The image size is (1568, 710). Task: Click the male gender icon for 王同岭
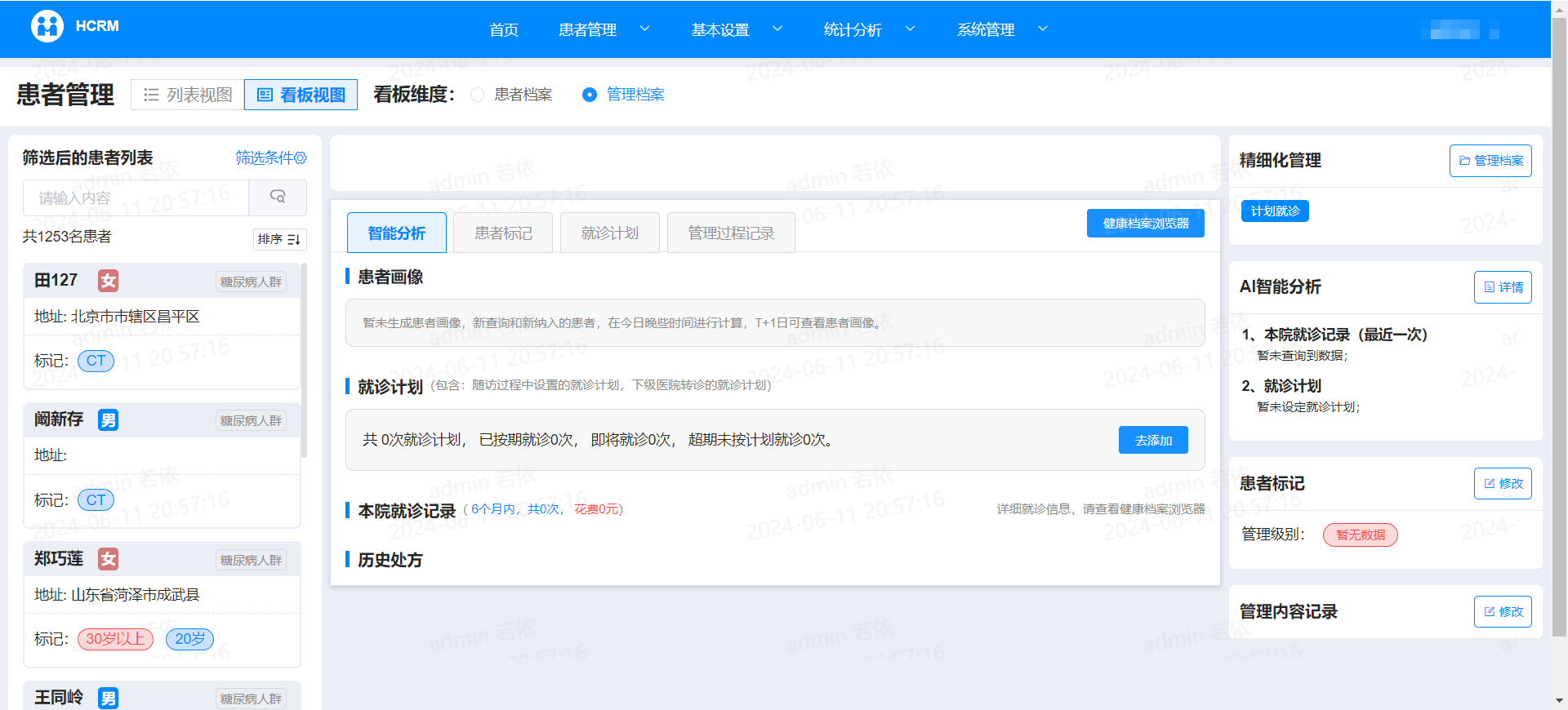click(x=108, y=698)
